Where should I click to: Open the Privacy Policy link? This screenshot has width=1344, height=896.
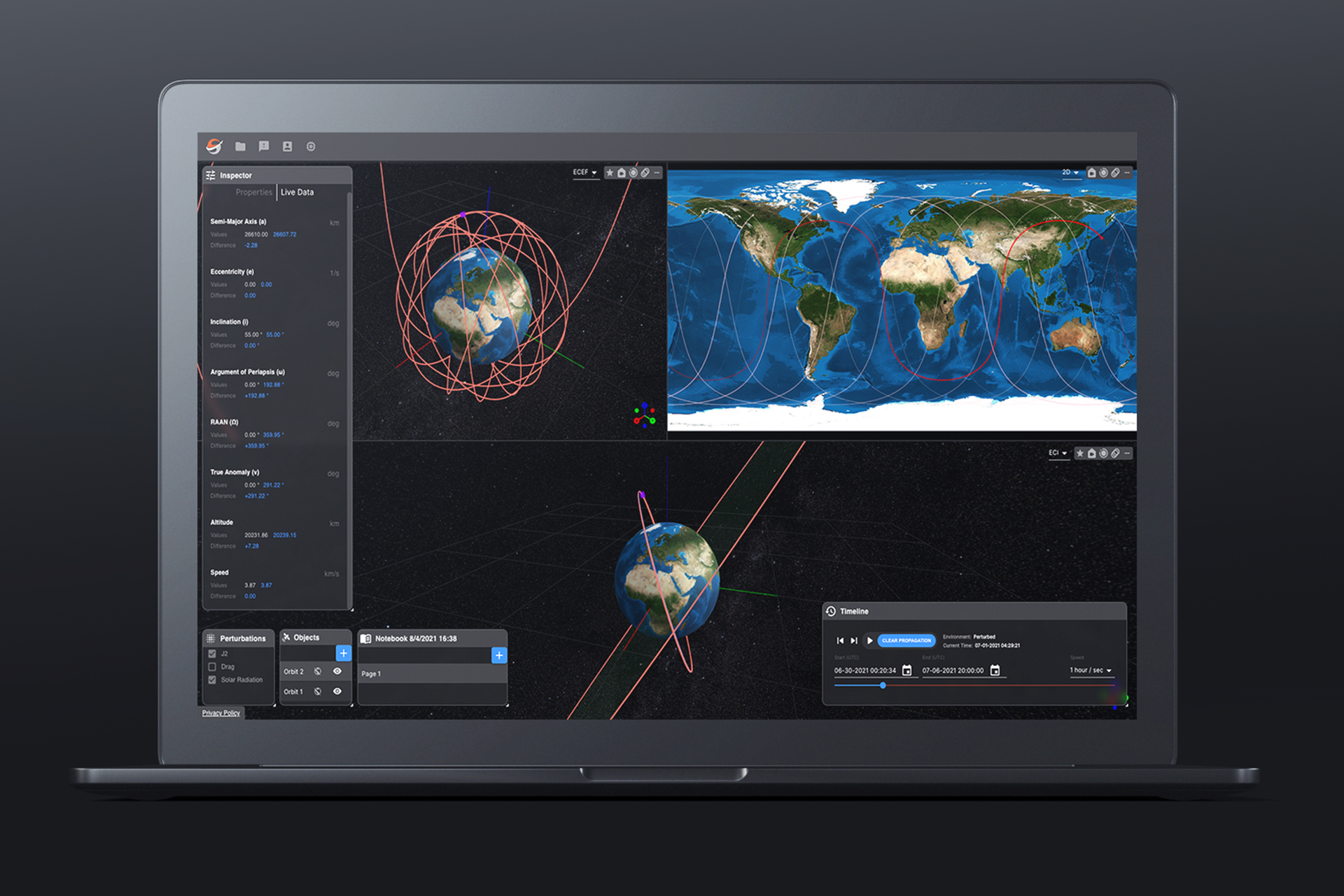[x=221, y=713]
